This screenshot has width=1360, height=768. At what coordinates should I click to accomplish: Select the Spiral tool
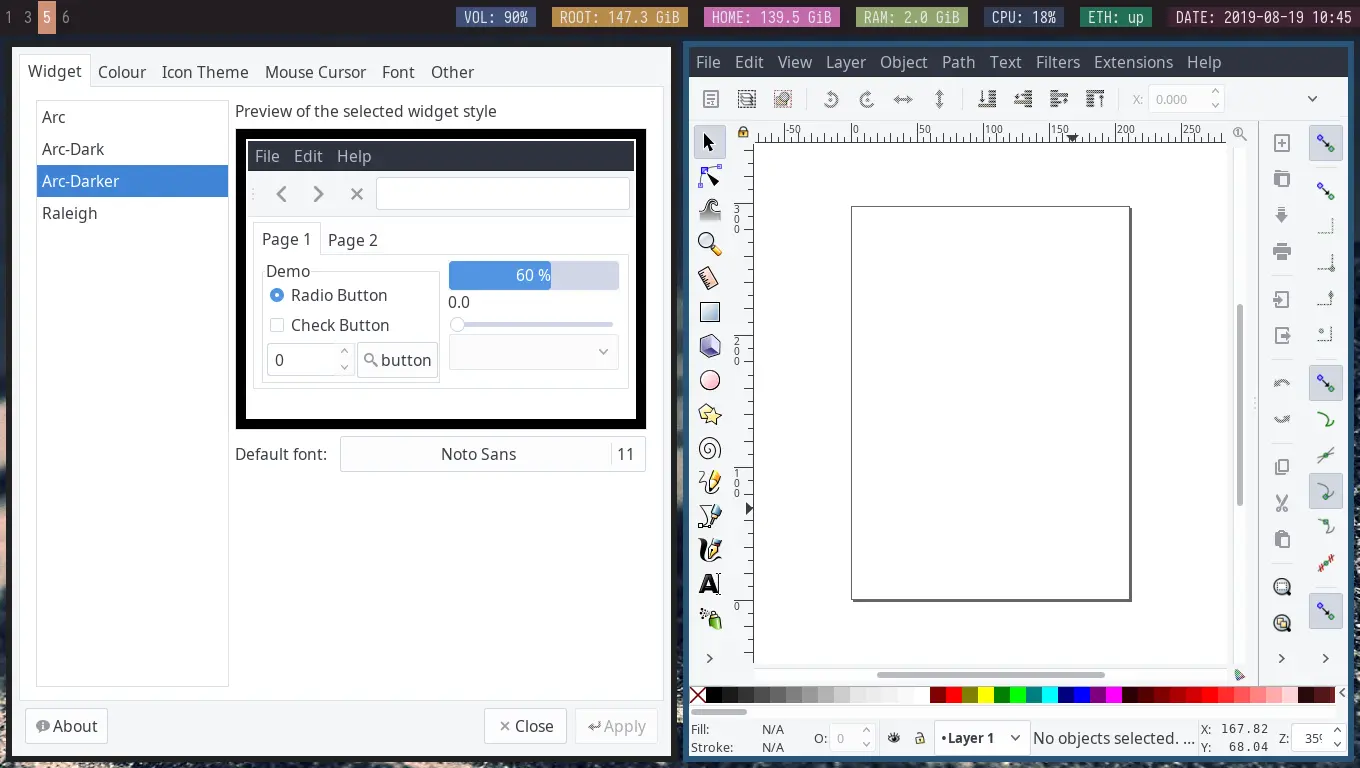tap(709, 448)
